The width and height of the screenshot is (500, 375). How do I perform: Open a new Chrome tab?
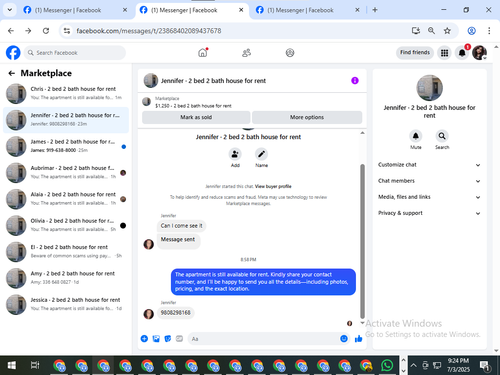[375, 10]
